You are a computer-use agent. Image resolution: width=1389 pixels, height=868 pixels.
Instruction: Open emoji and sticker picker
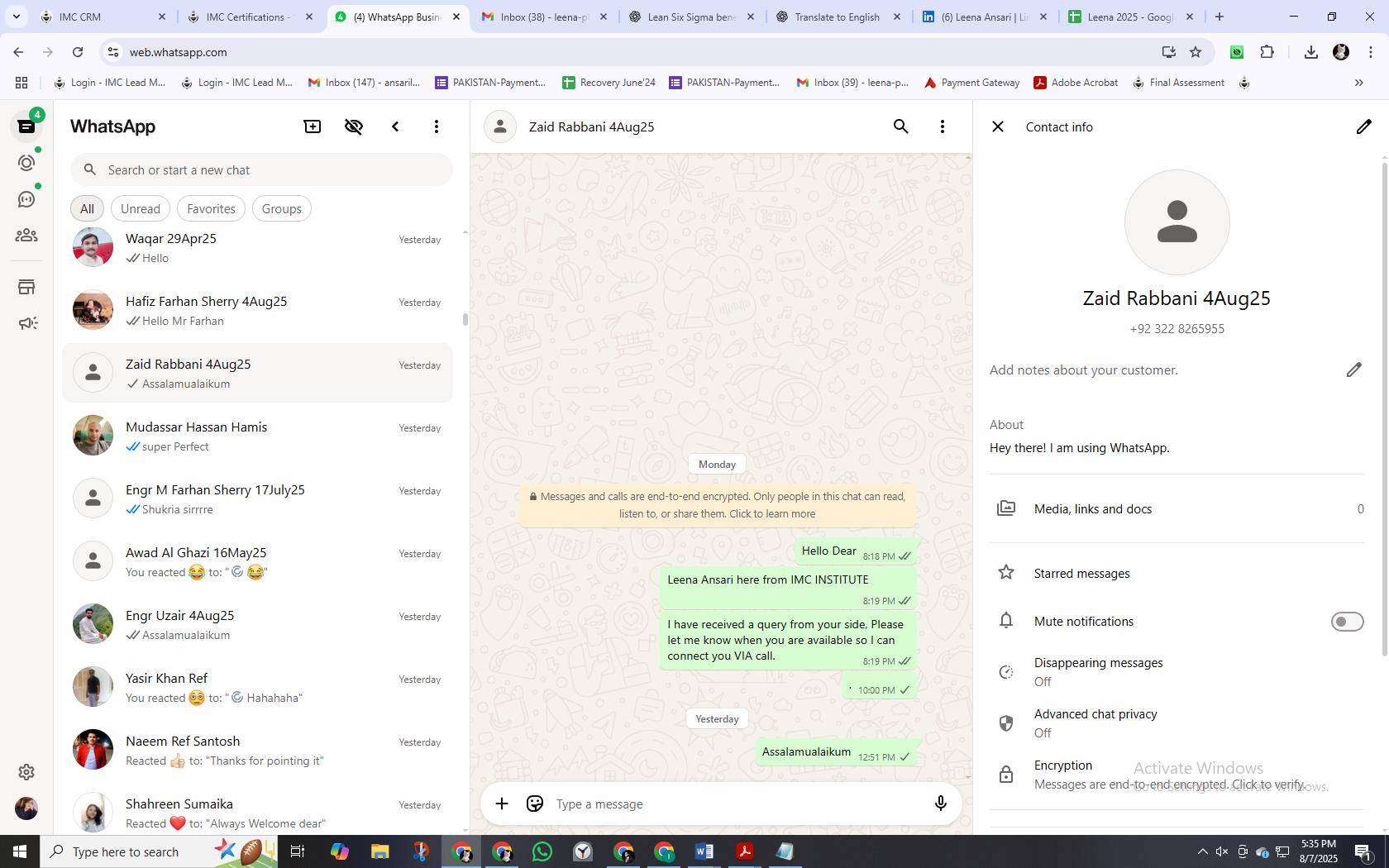pyautogui.click(x=535, y=804)
